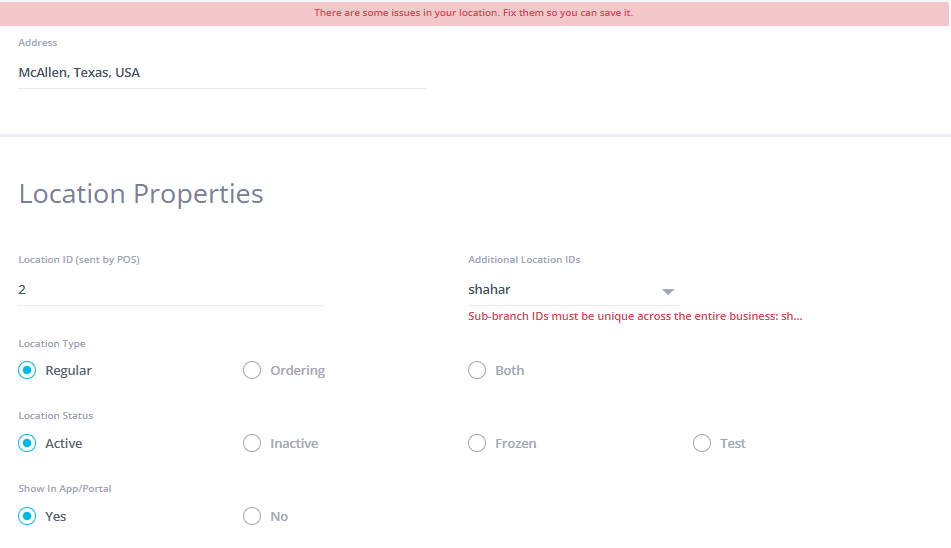Click the pink location issues banner

click(x=475, y=13)
